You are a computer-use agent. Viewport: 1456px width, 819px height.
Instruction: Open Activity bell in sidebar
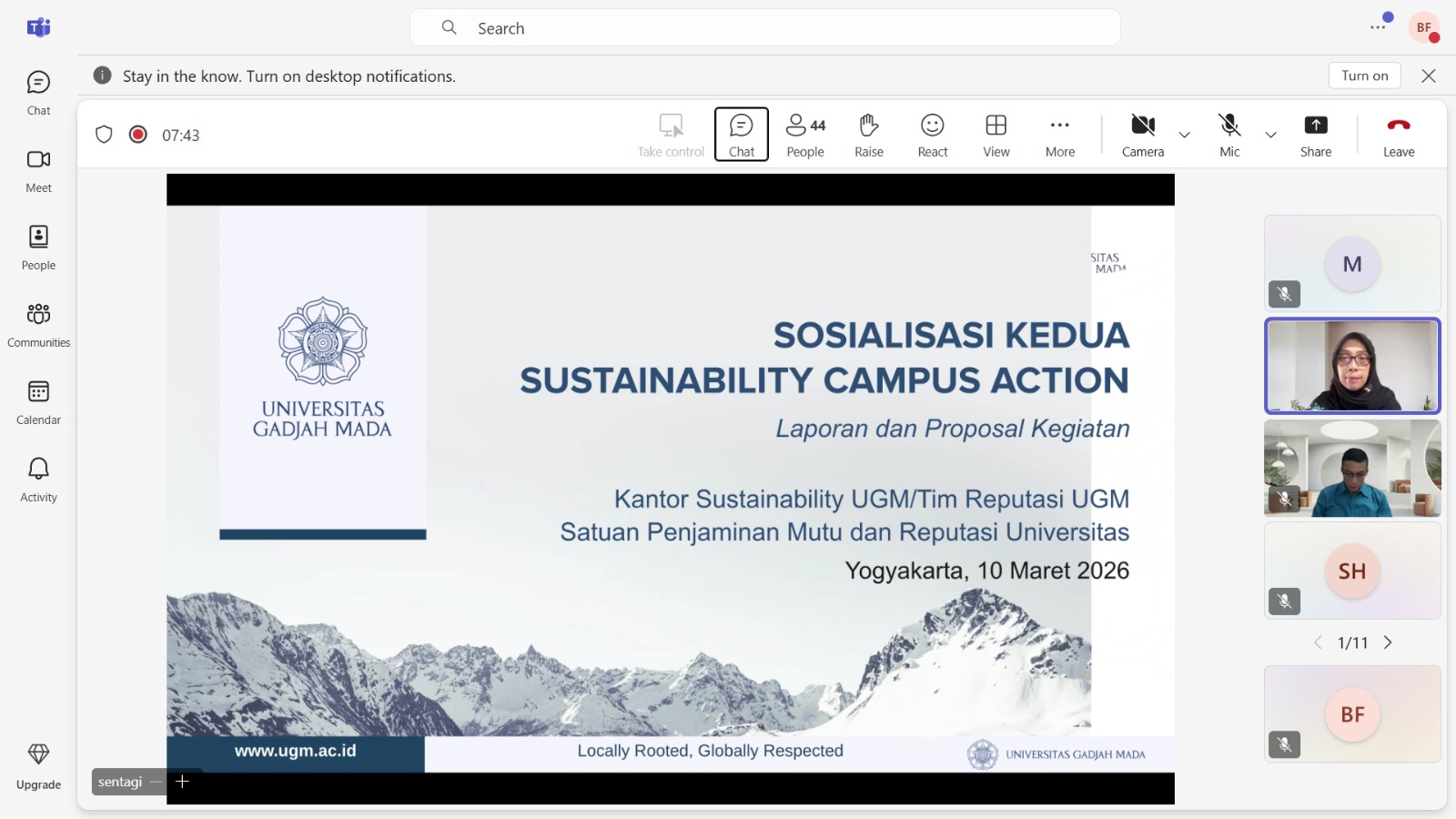(38, 479)
